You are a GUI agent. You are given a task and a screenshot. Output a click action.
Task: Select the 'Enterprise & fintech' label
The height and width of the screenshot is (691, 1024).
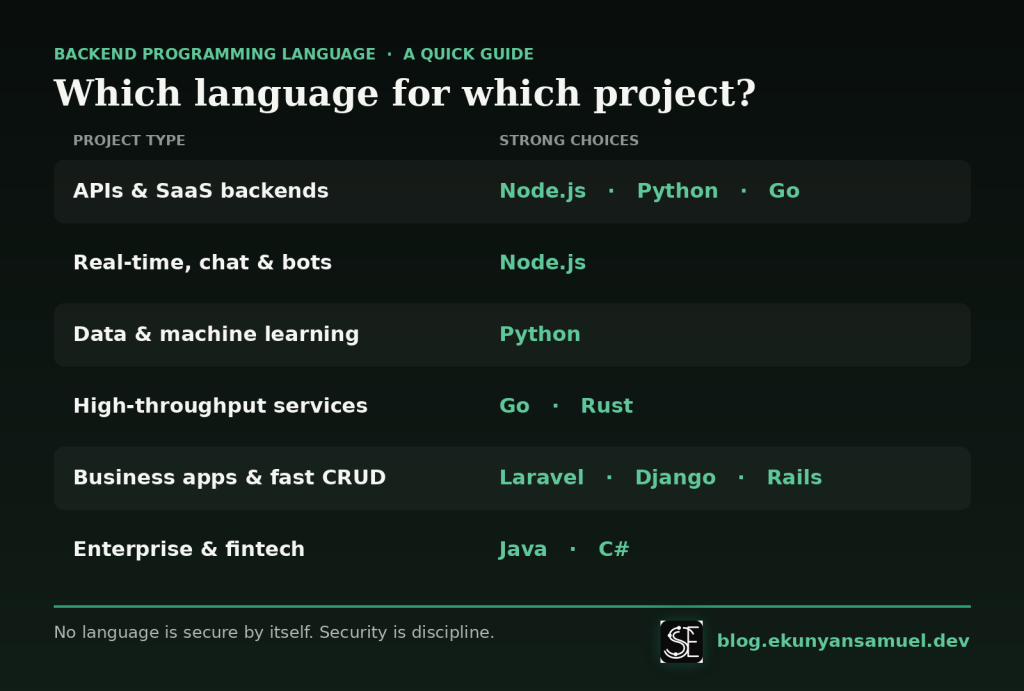click(189, 549)
